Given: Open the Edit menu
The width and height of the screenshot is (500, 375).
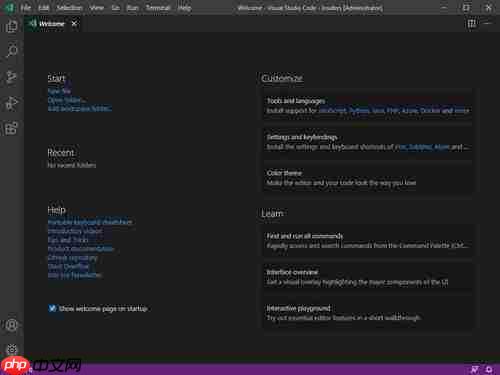Looking at the screenshot, I should click(43, 8).
